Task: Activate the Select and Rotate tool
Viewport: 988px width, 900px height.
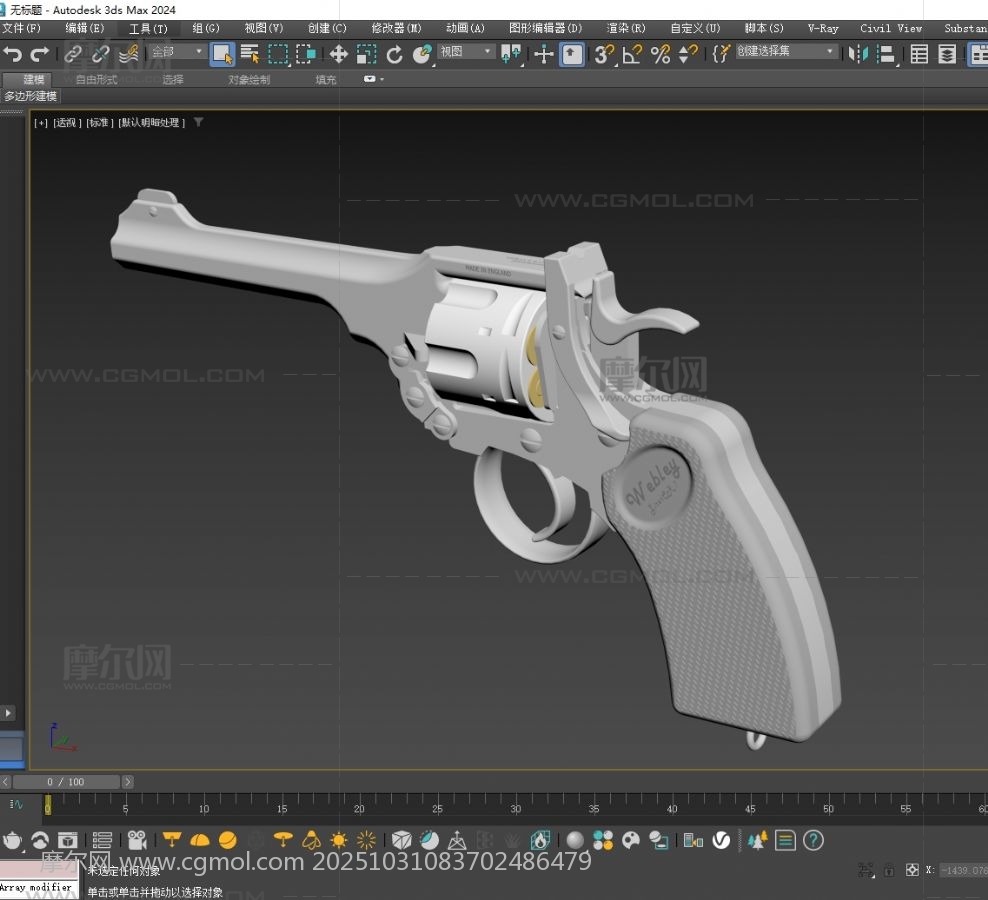Action: point(394,54)
